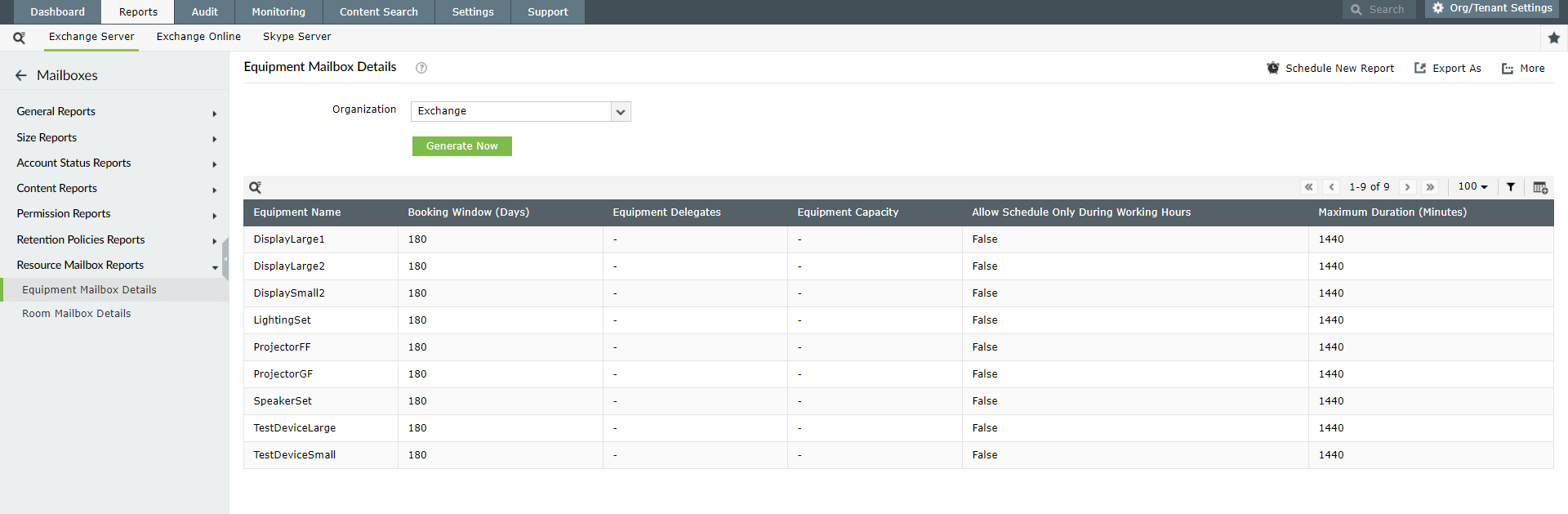Open Room Mailbox Details report
Viewport: 1568px width, 514px height.
tap(76, 314)
